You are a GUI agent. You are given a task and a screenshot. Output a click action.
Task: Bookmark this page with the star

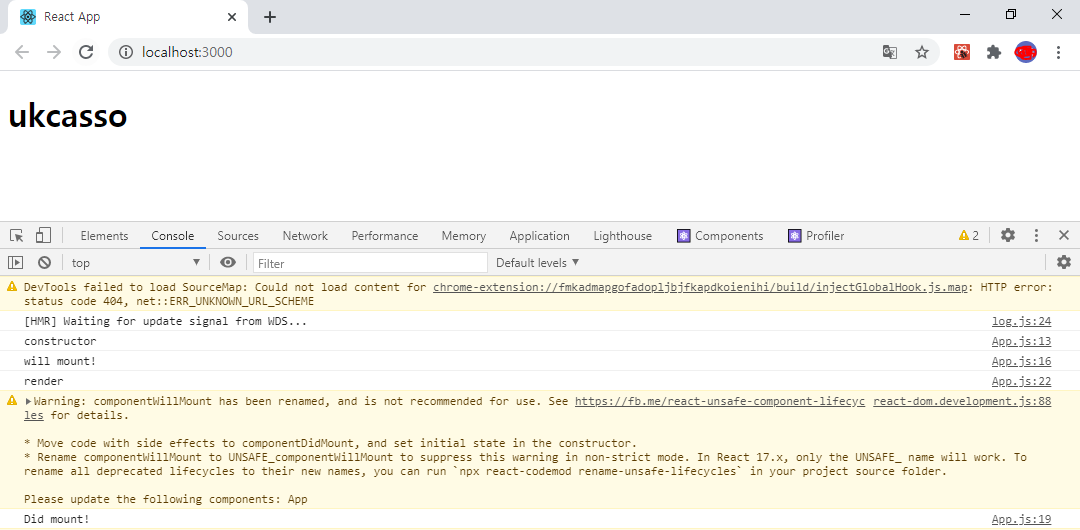[922, 52]
